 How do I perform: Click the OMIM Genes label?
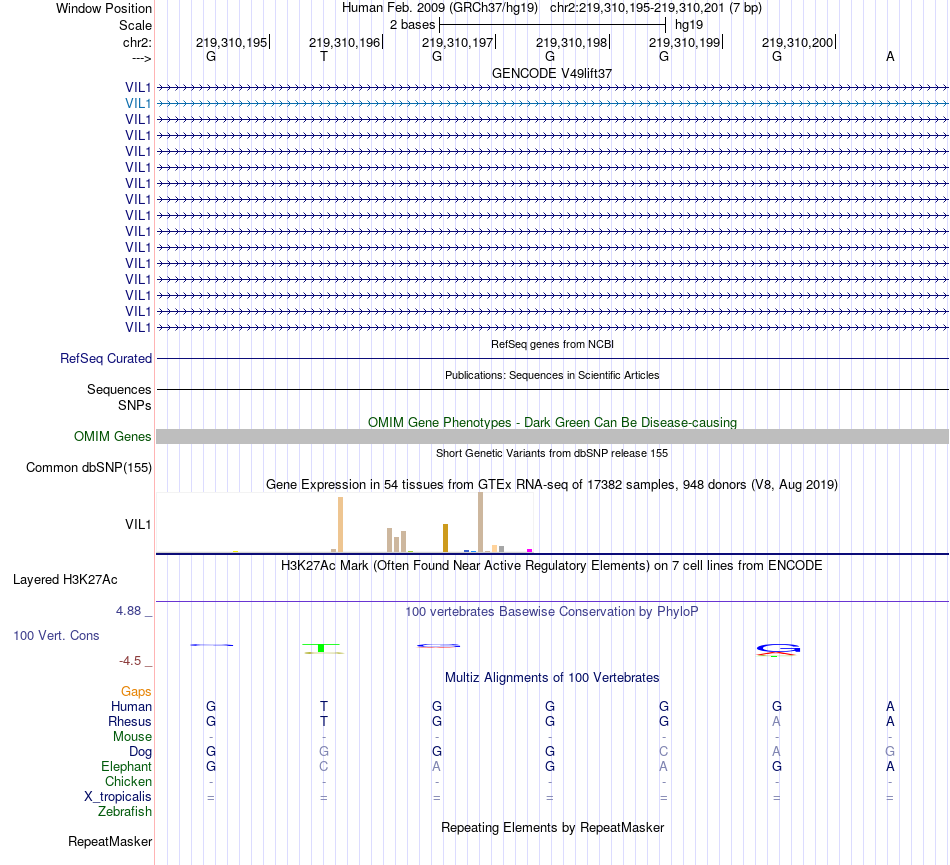click(113, 436)
